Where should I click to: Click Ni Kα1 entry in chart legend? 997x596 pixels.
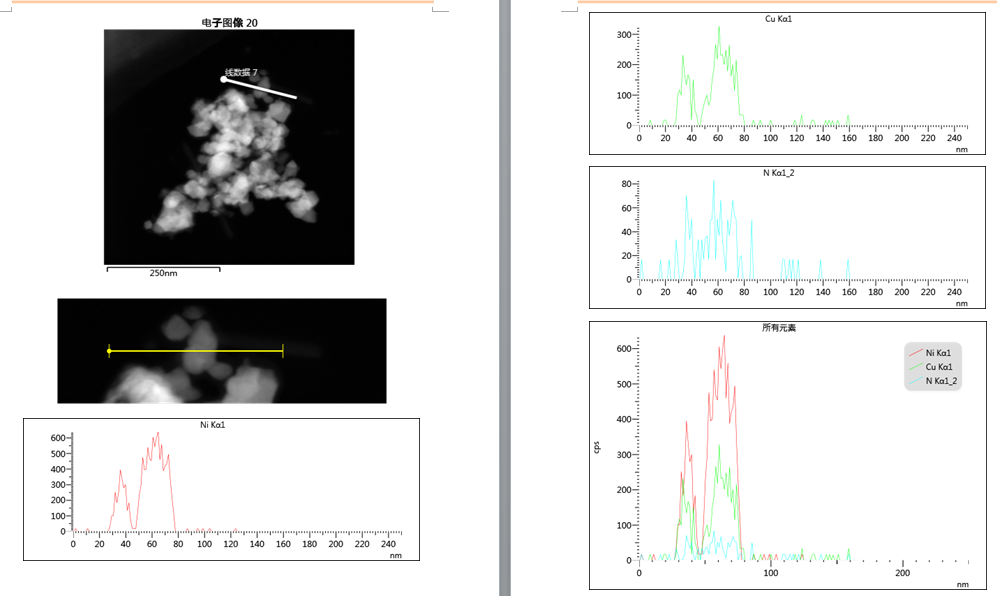click(x=932, y=352)
